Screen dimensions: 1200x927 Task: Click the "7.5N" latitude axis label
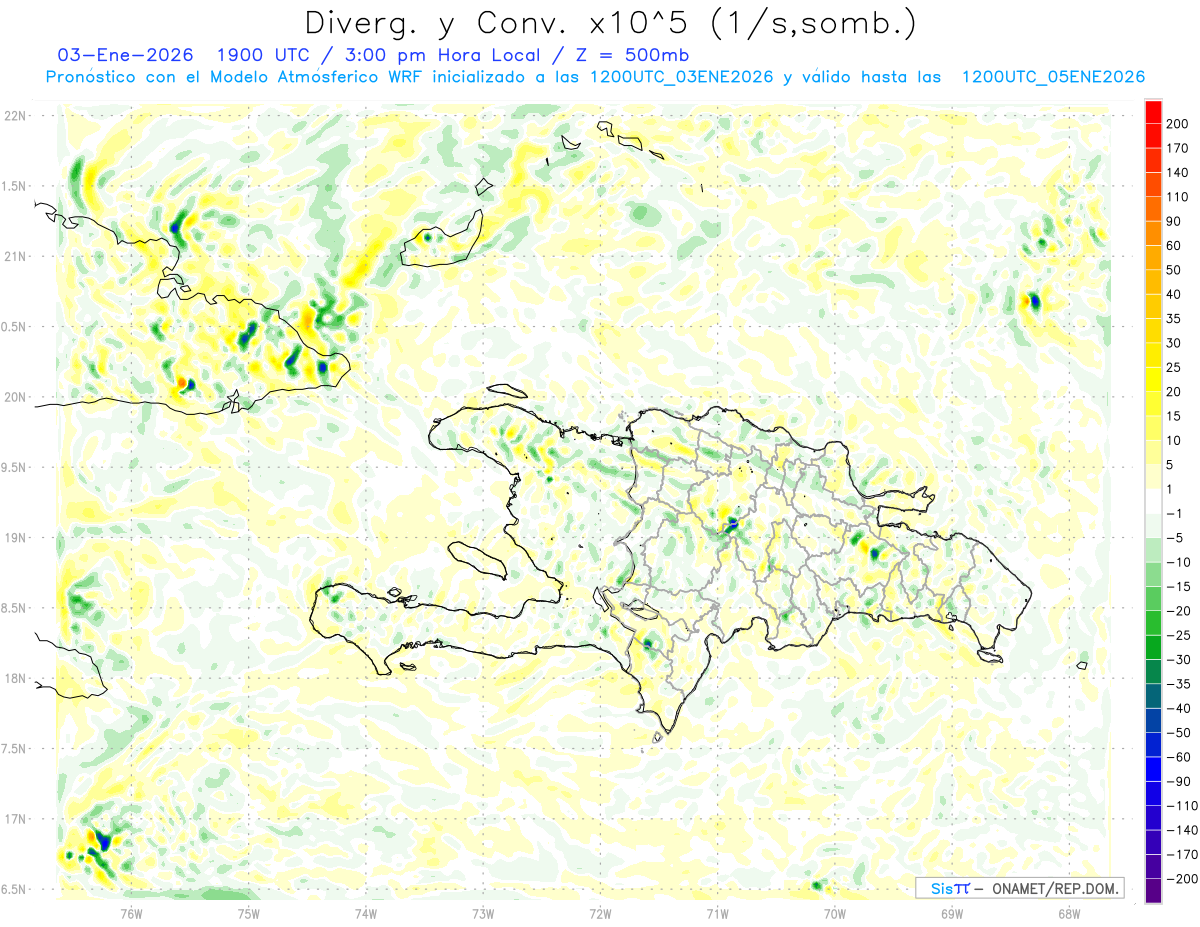[14, 749]
